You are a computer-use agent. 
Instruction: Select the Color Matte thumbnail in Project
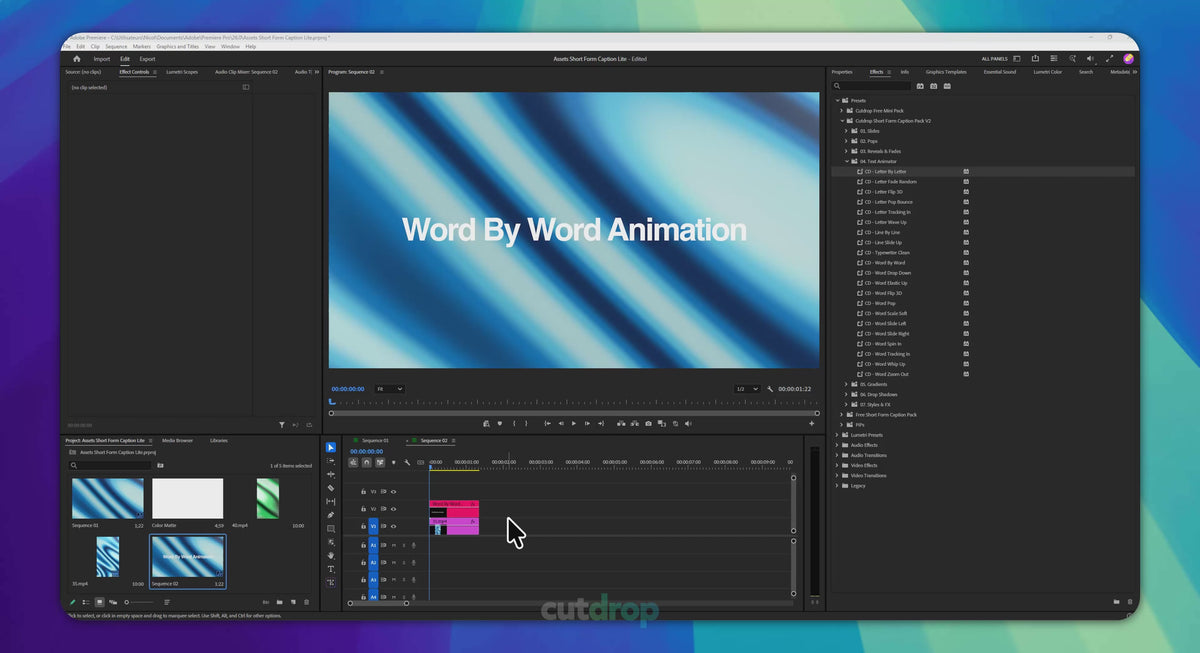click(187, 498)
